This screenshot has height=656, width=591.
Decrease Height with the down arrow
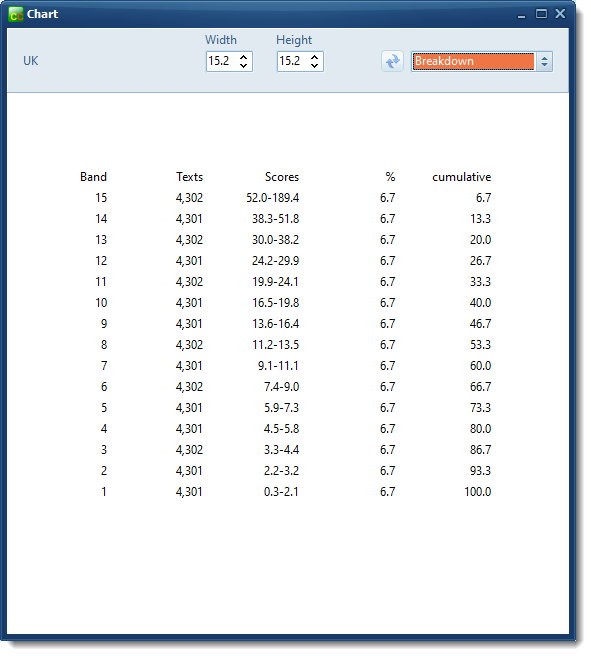click(x=315, y=66)
